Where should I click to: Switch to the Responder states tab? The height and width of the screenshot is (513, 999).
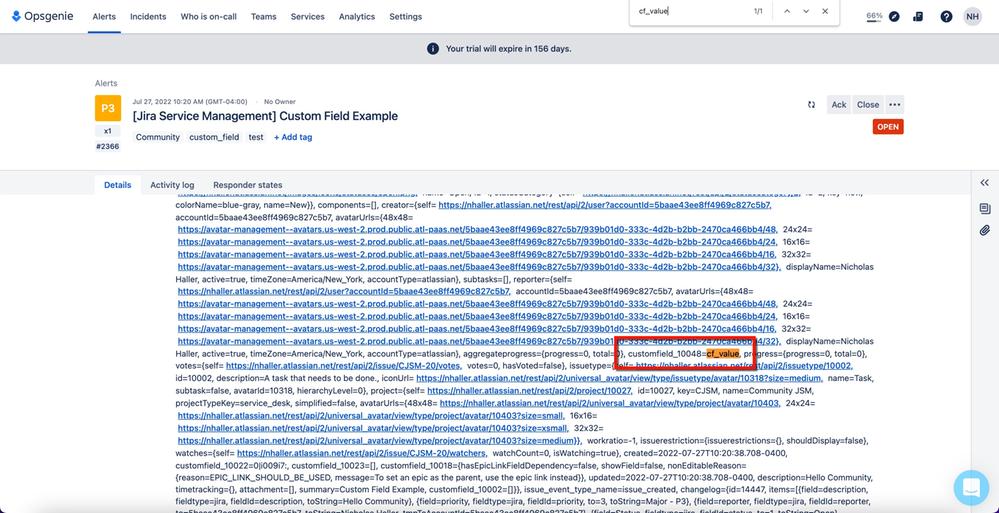[x=248, y=185]
